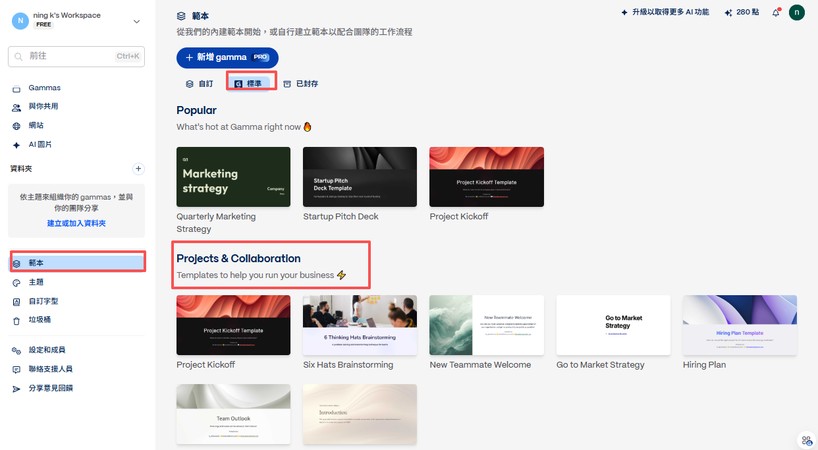The height and width of the screenshot is (450, 818).
Task: Click the Startup Pitch Deck title text
Action: pos(341,216)
